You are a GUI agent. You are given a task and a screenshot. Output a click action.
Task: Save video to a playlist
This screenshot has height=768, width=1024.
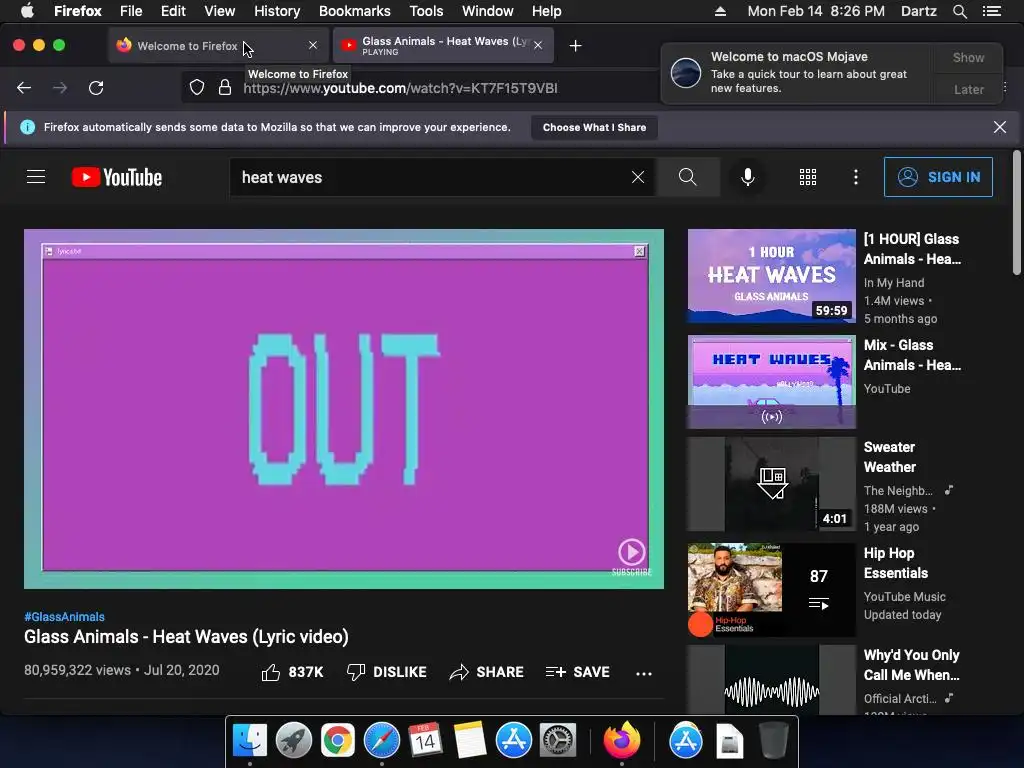578,672
